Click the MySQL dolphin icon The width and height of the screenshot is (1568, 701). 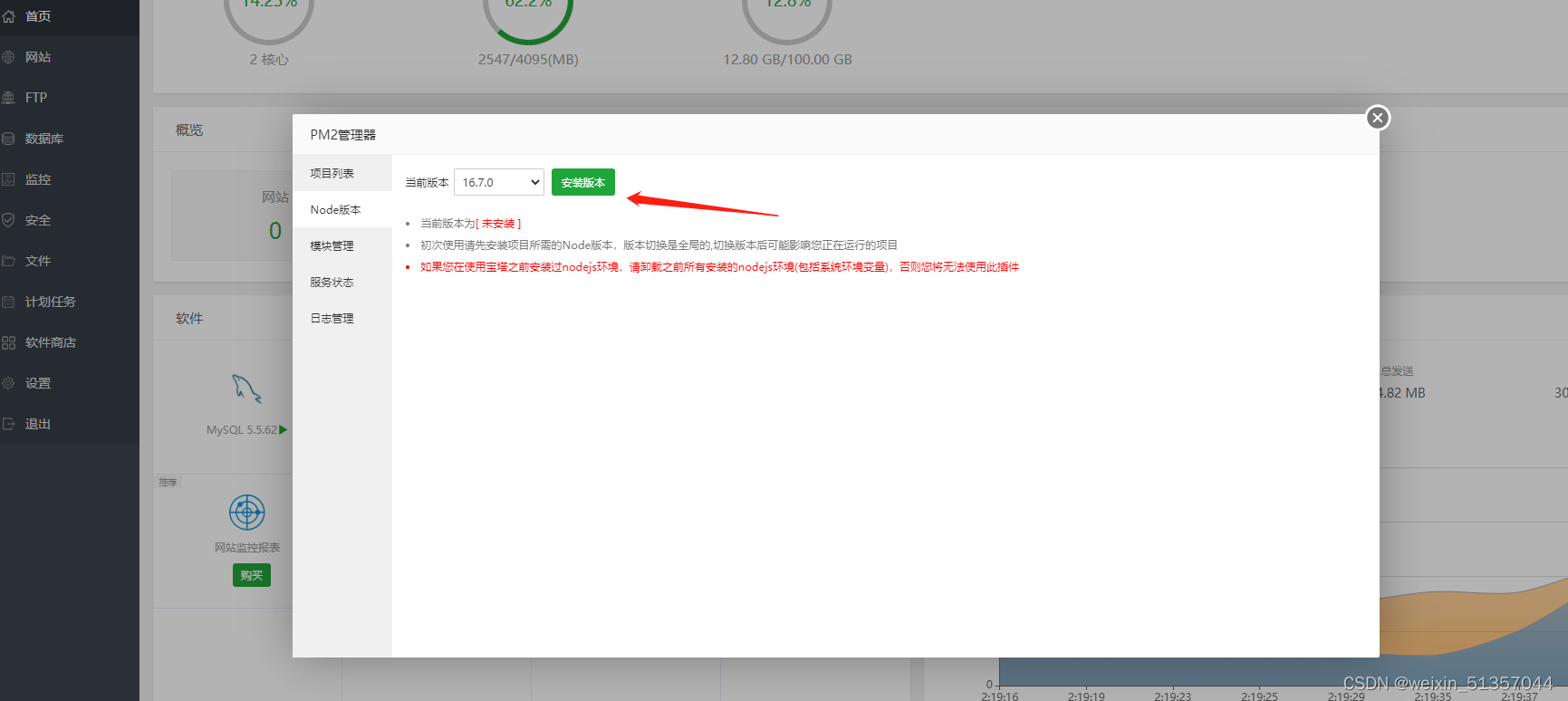pyautogui.click(x=246, y=389)
